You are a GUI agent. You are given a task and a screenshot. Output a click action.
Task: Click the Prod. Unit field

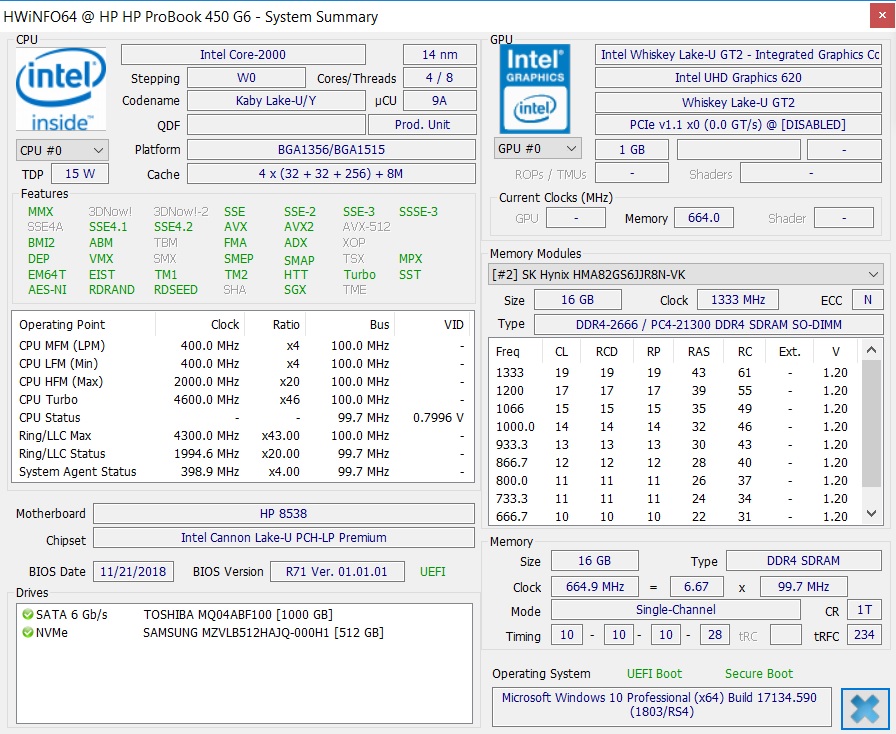tap(422, 125)
